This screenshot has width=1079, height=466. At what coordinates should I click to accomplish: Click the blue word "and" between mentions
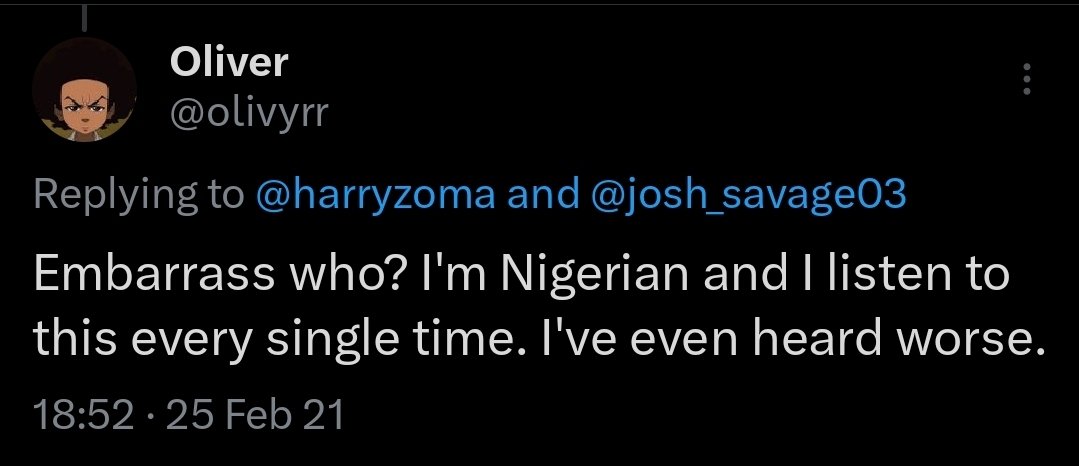click(x=543, y=195)
